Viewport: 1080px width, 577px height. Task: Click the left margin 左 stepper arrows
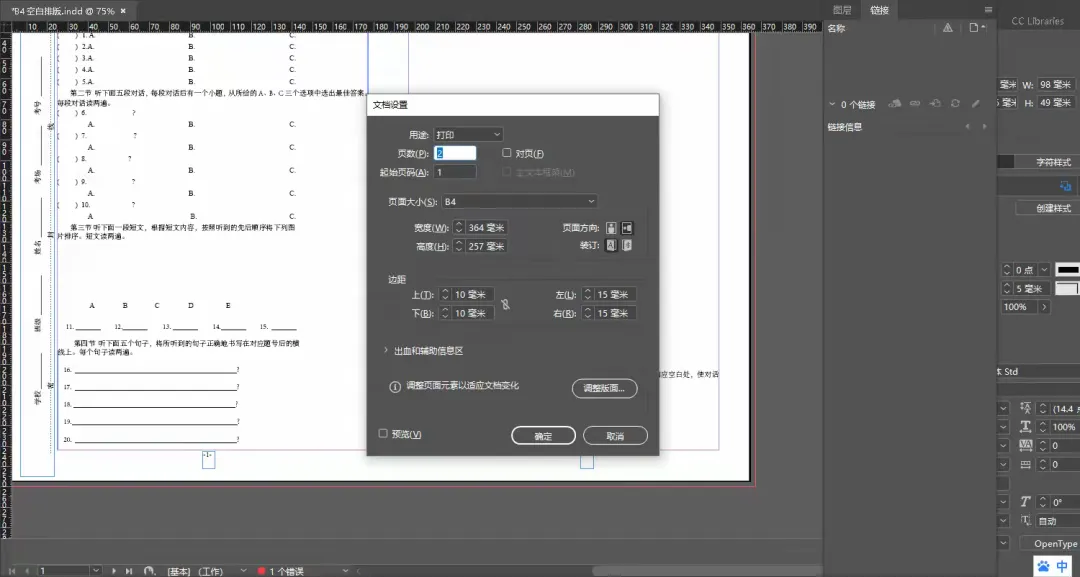click(588, 295)
